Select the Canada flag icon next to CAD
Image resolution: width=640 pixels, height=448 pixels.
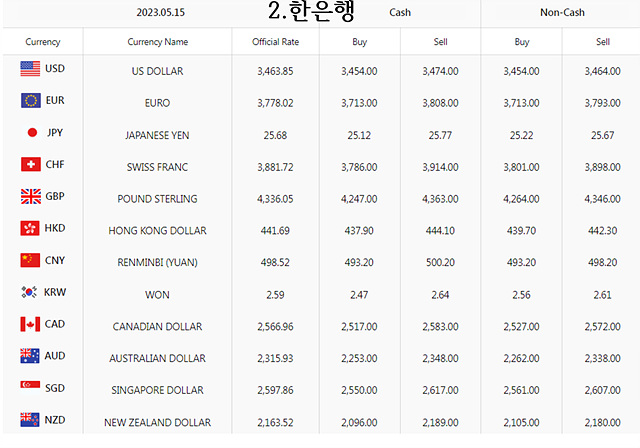30,324
